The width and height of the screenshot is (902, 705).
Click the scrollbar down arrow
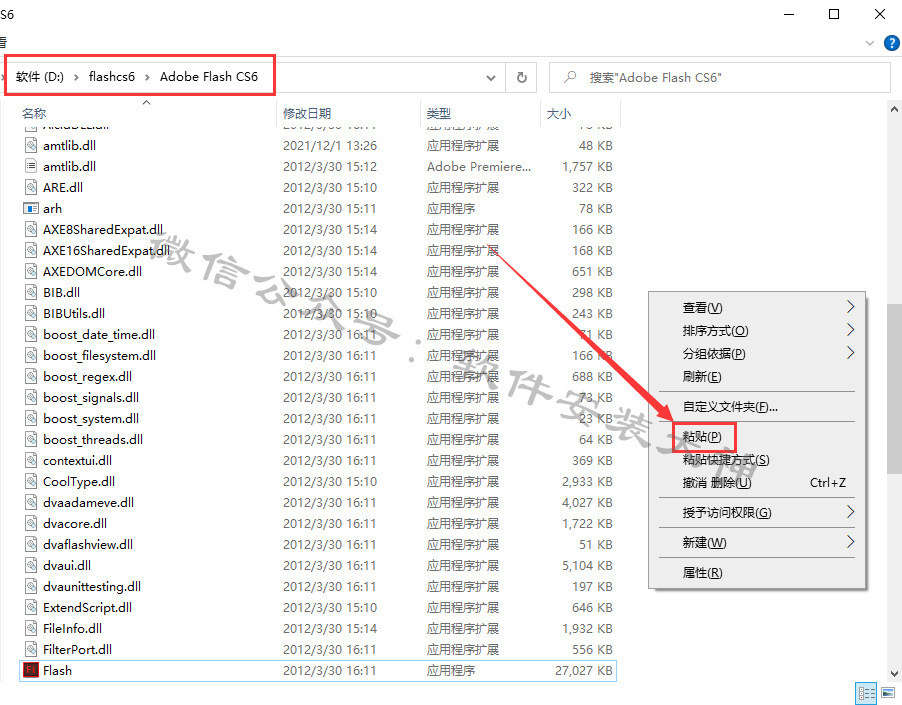pos(895,674)
